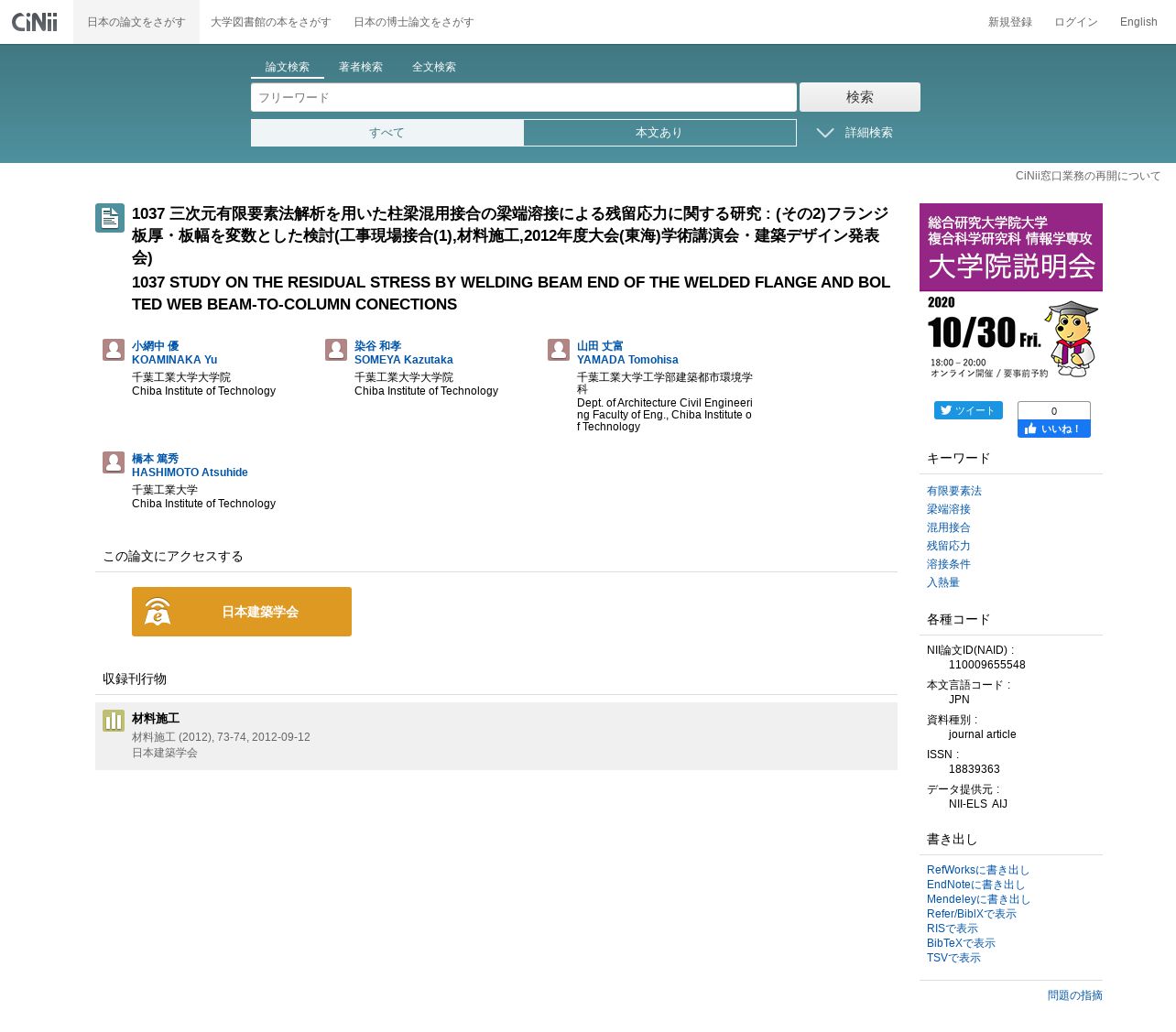Click the フリーワード search input field

(x=524, y=97)
